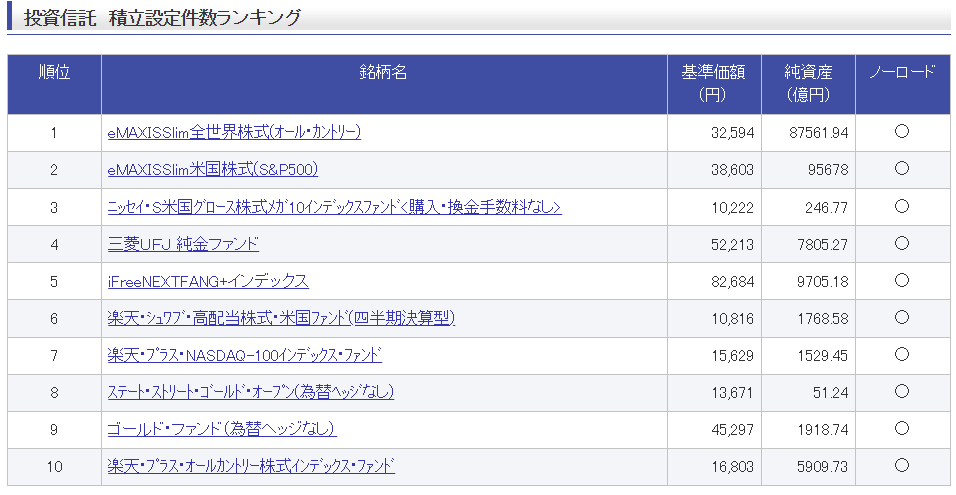This screenshot has width=956, height=495.
Task: Click the ニッセイ・S米国グロース株式メガ10 fund link
Action: coord(334,207)
